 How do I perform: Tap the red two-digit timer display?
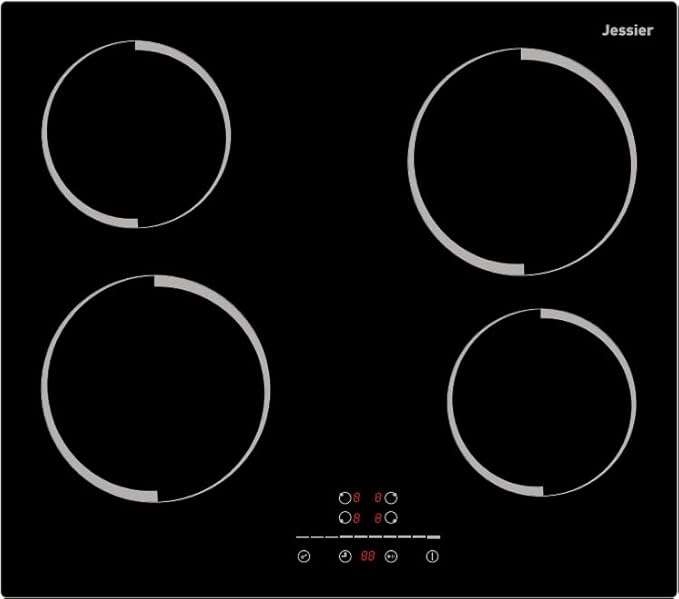[368, 556]
